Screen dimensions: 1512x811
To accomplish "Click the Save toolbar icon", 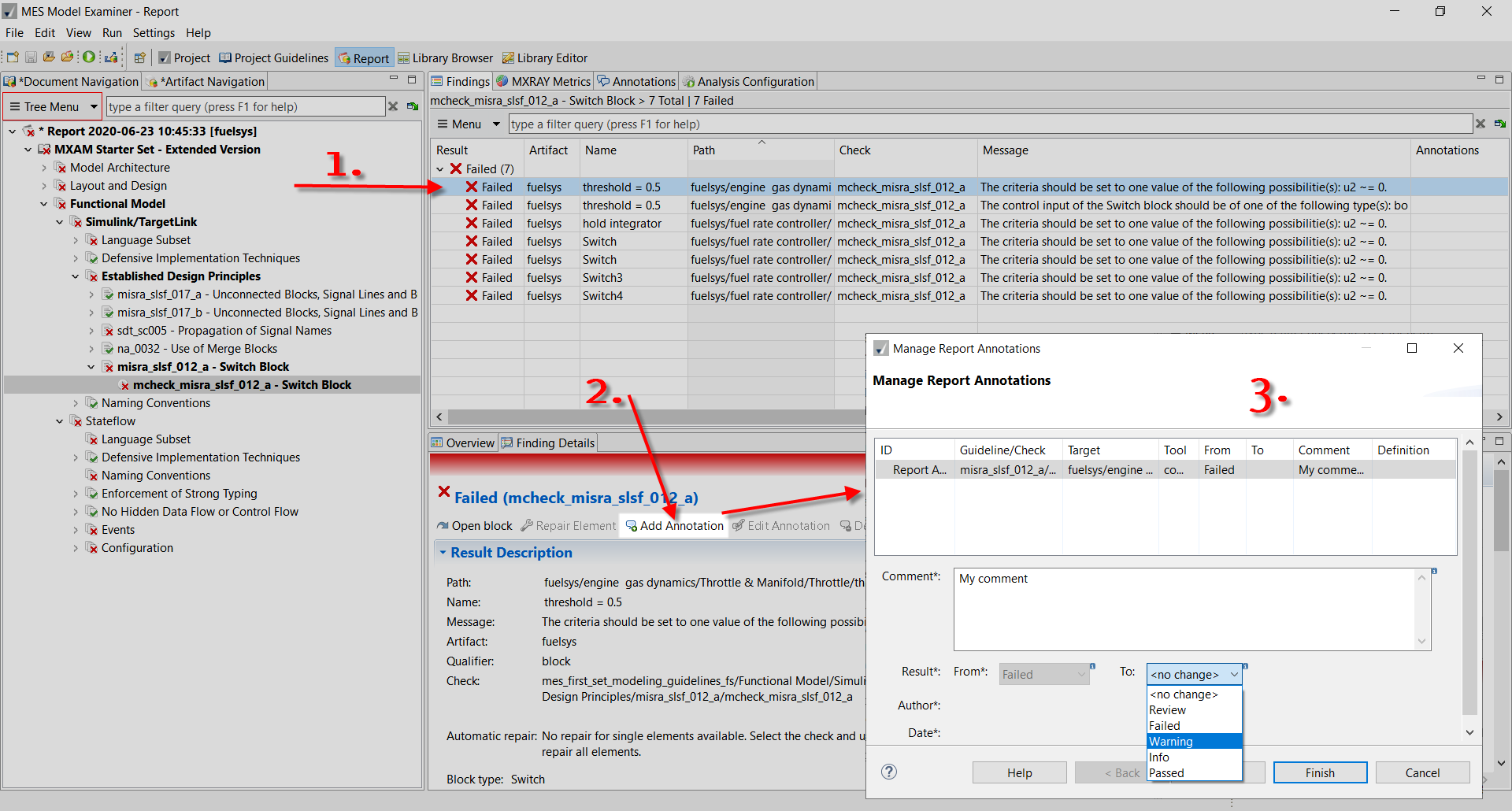I will 31,57.
